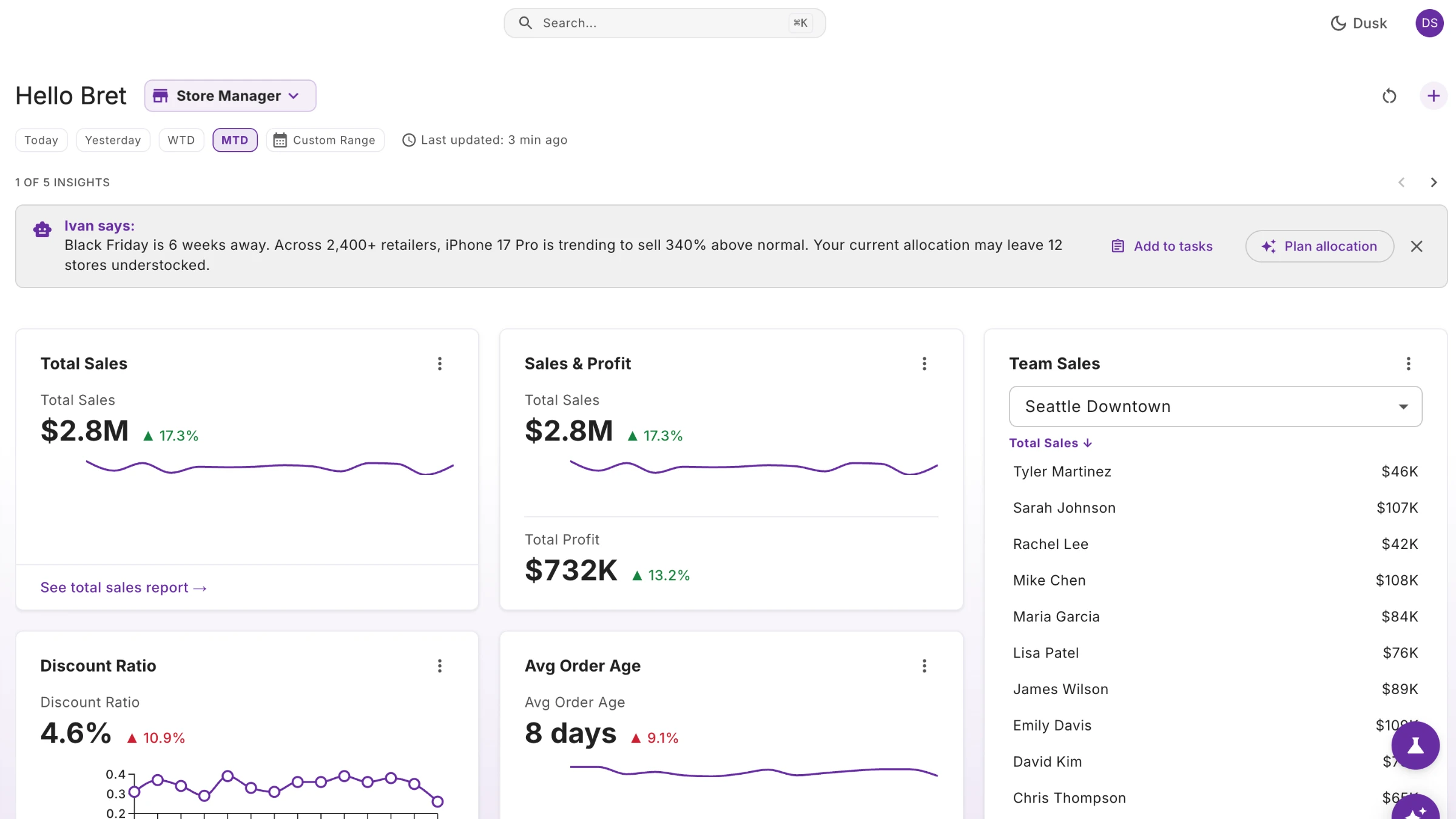
Task: Click Rachel Lee row
Action: pyautogui.click(x=1215, y=545)
